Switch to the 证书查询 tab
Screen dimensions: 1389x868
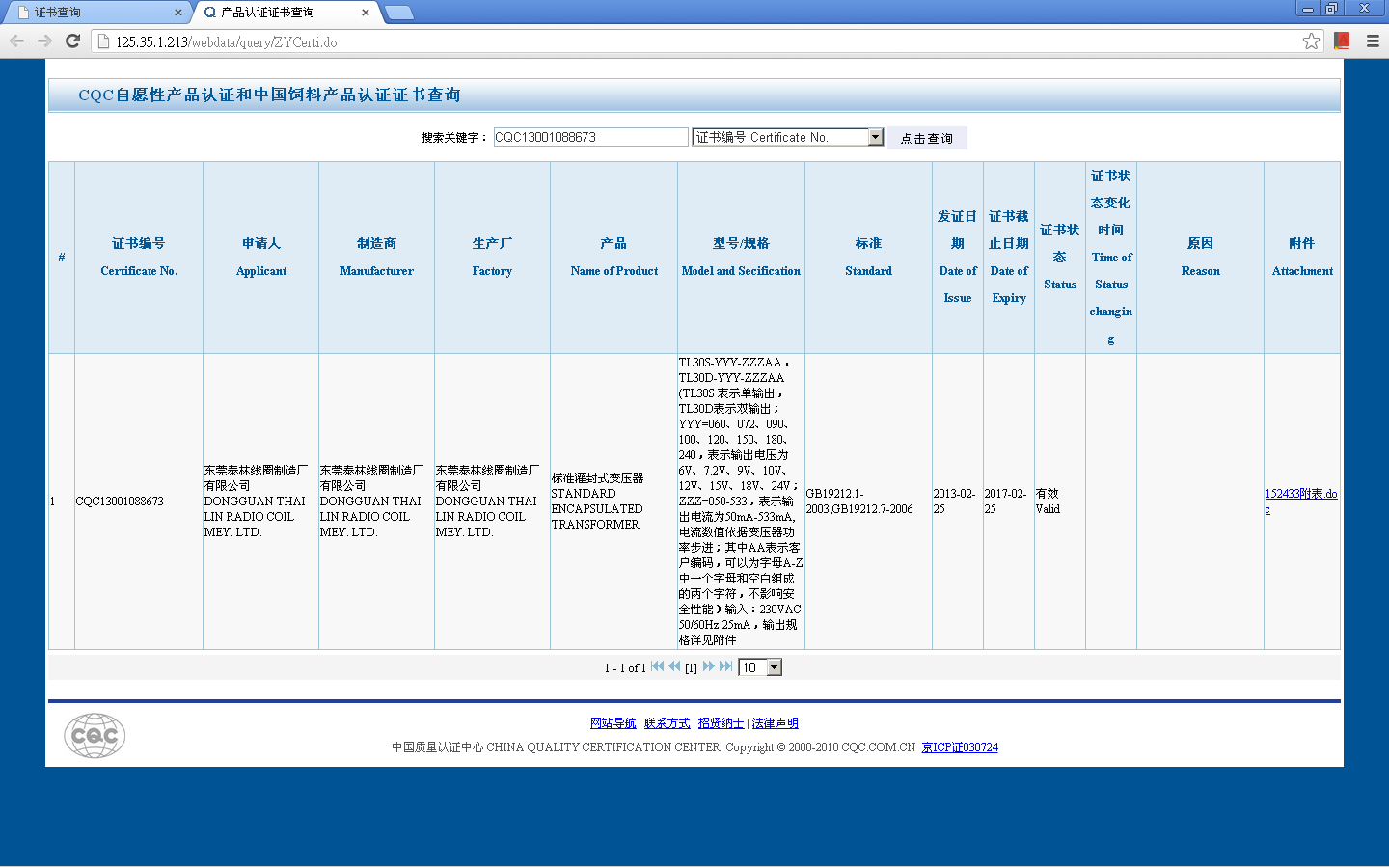pos(95,13)
